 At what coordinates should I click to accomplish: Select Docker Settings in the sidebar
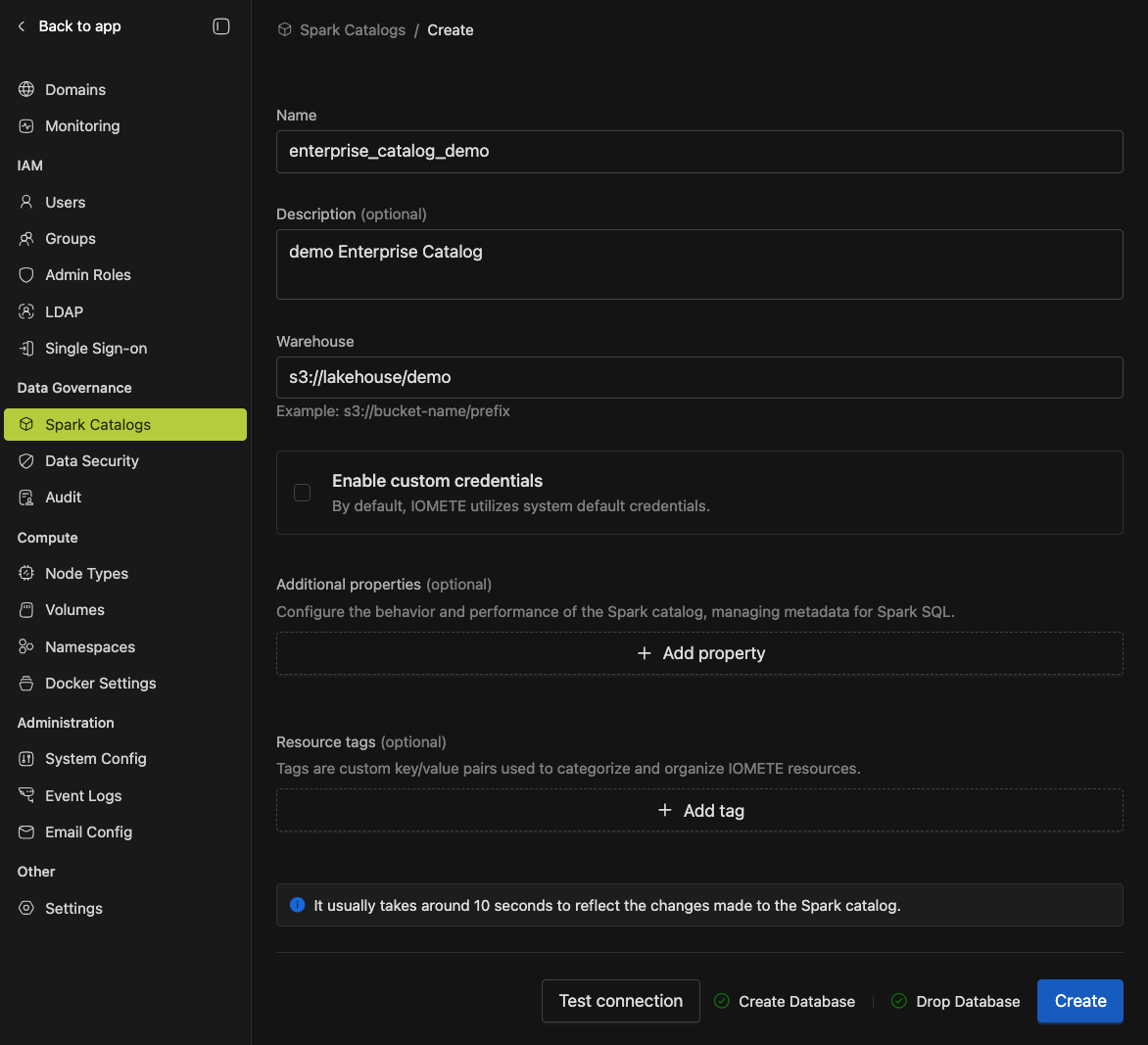(25, 683)
